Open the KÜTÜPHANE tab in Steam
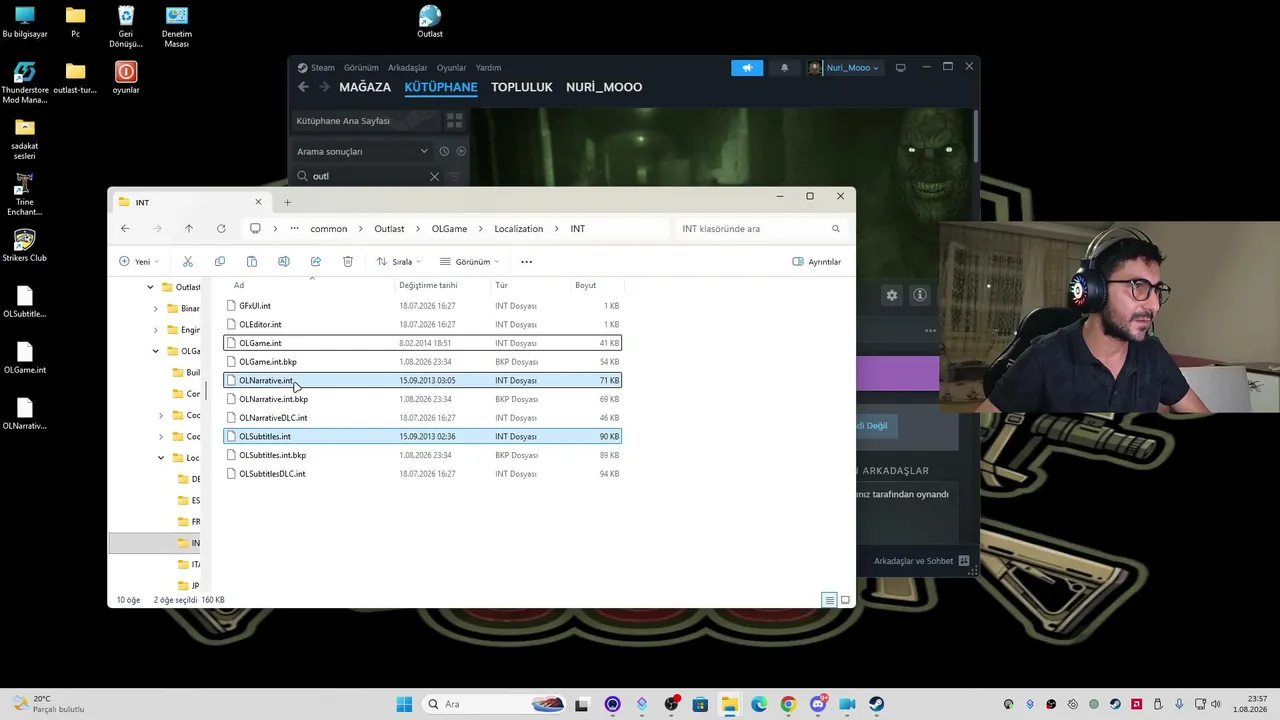The width and height of the screenshot is (1280, 720). (x=441, y=87)
